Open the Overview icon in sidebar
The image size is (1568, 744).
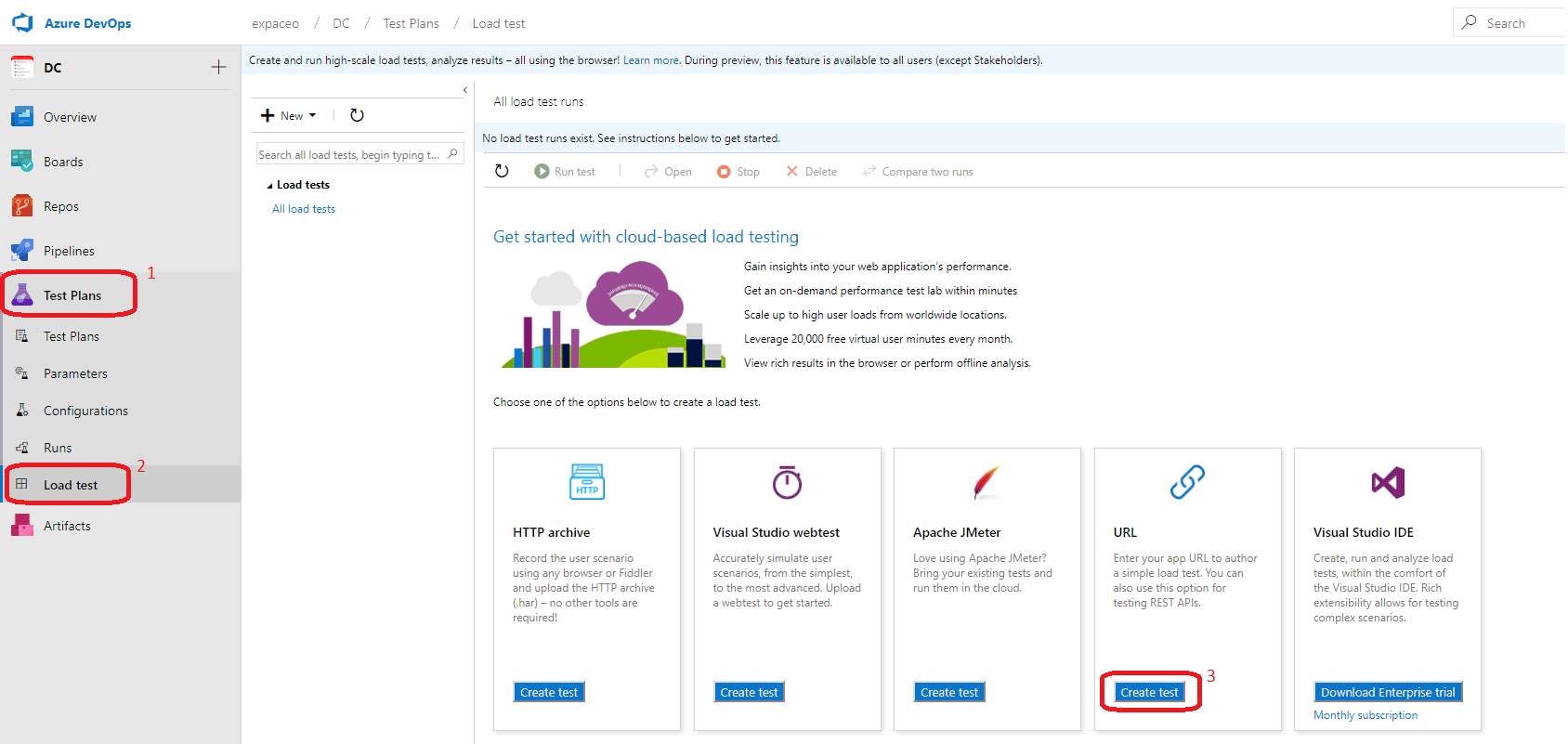click(x=22, y=117)
